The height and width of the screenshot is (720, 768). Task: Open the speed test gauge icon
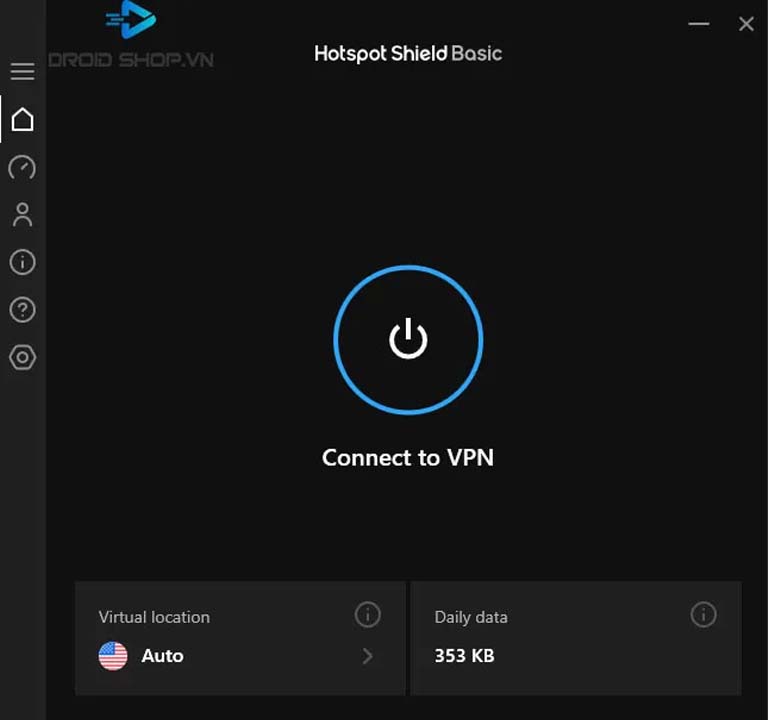[22, 167]
